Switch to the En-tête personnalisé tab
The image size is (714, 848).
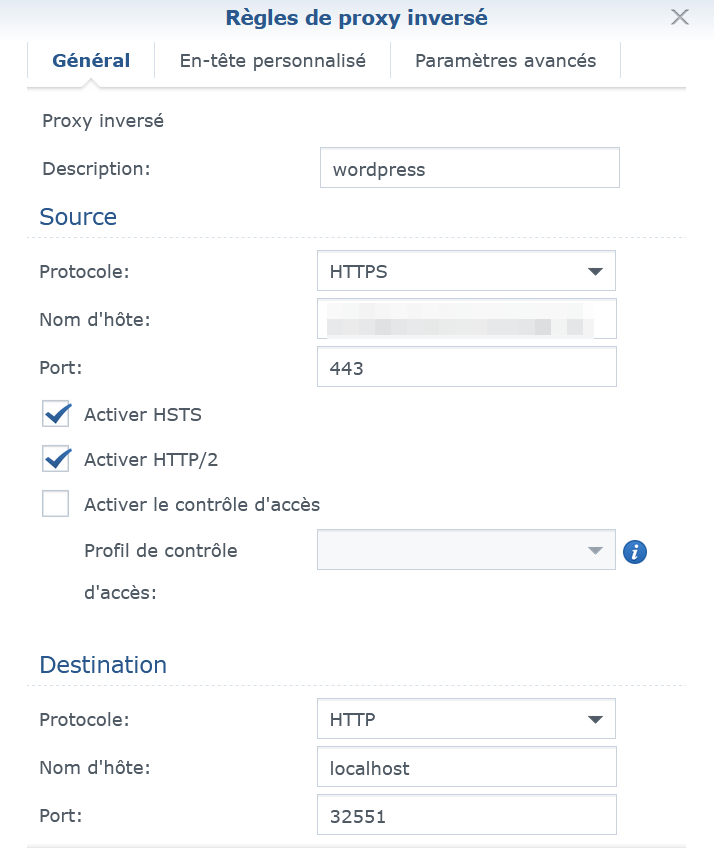(x=272, y=61)
